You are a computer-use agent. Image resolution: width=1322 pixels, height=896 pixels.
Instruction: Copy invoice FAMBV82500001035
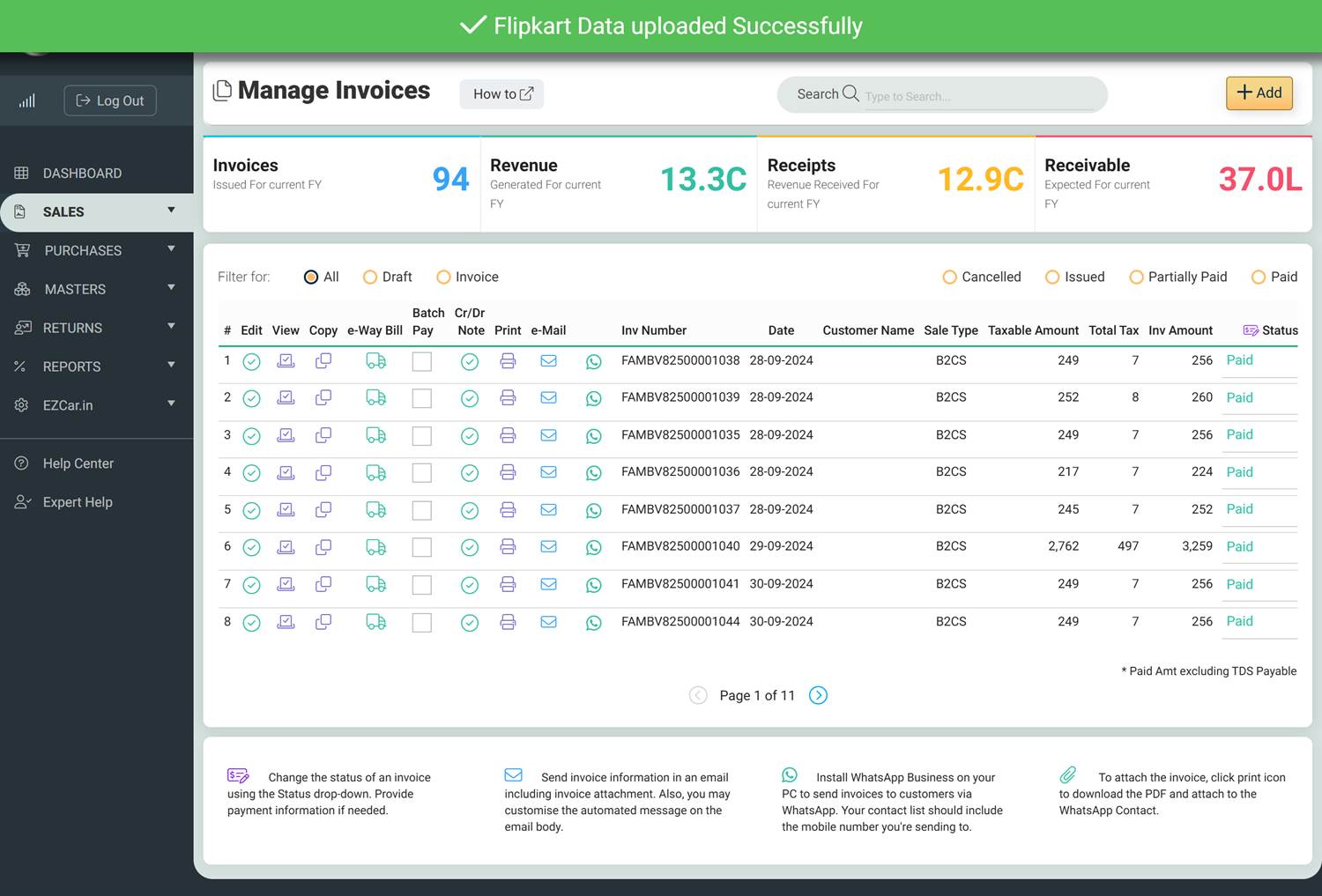323,435
